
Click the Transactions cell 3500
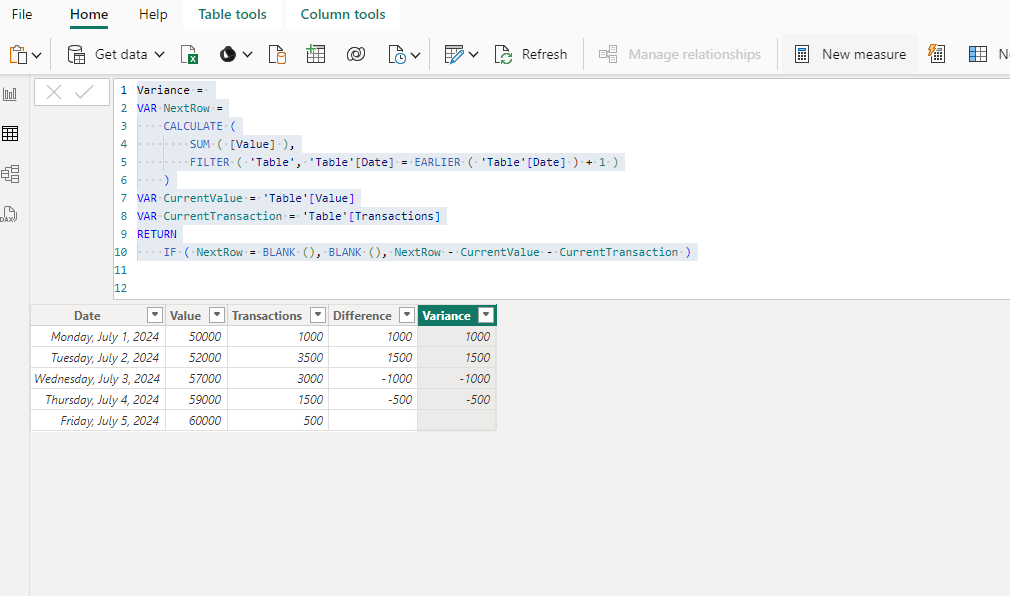[278, 358]
